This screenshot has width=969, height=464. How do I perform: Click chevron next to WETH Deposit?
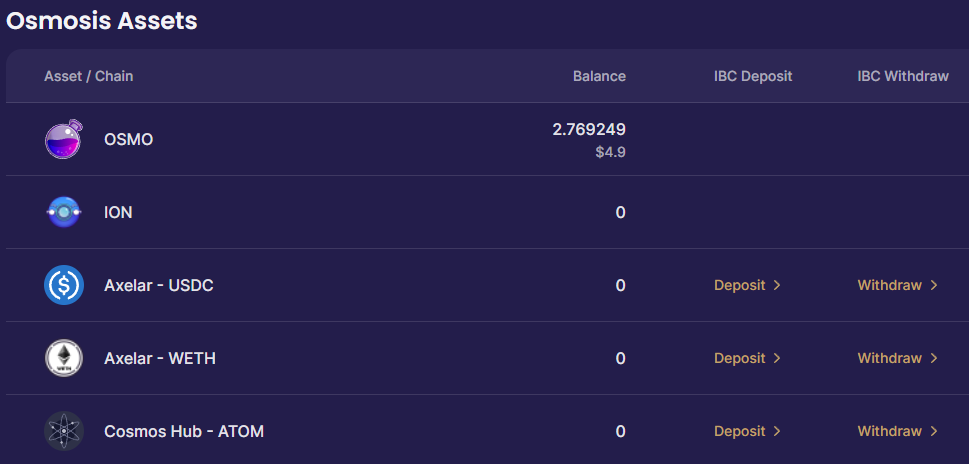pos(777,358)
